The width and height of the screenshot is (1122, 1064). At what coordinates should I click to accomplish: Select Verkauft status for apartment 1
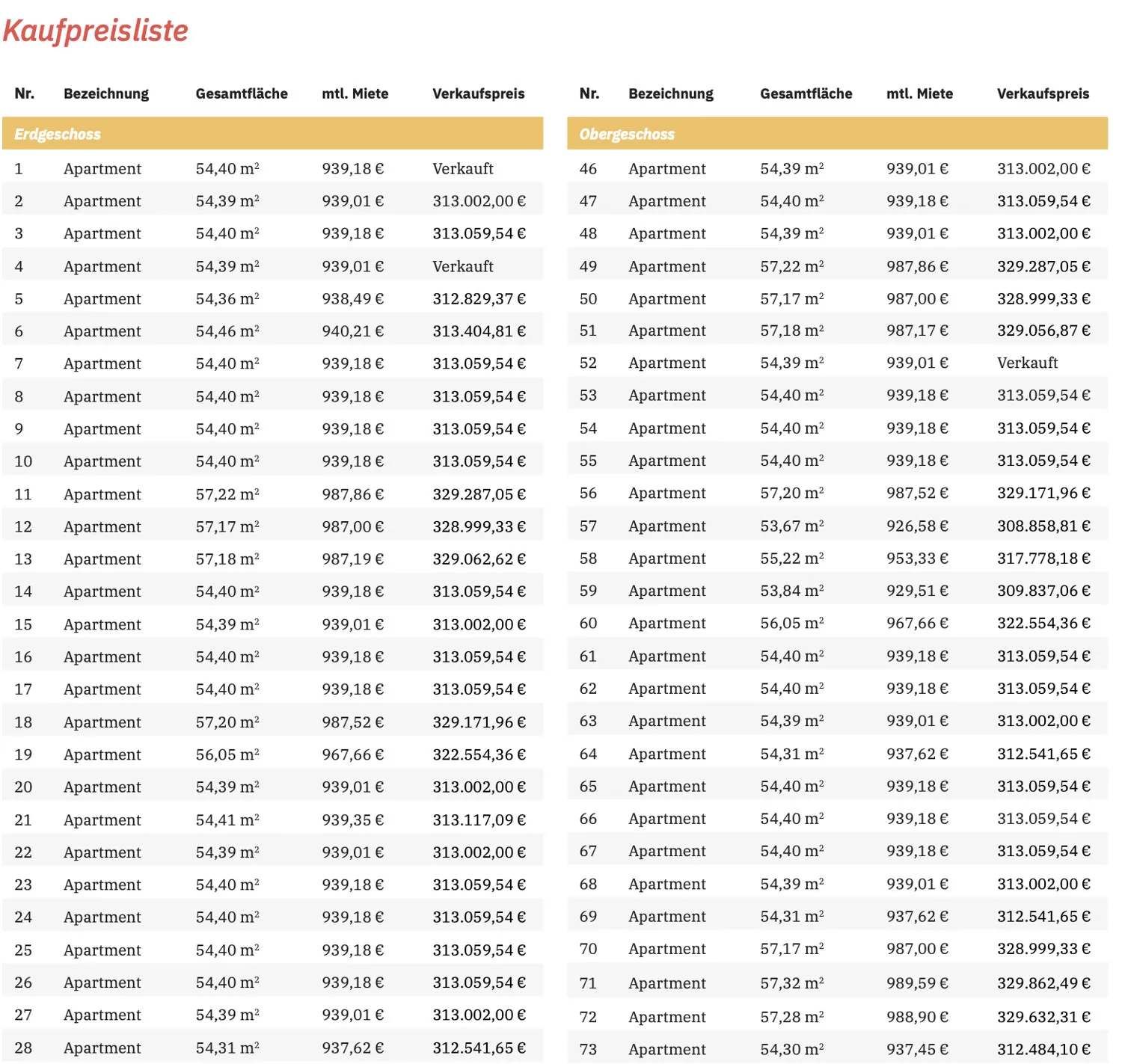tap(463, 169)
